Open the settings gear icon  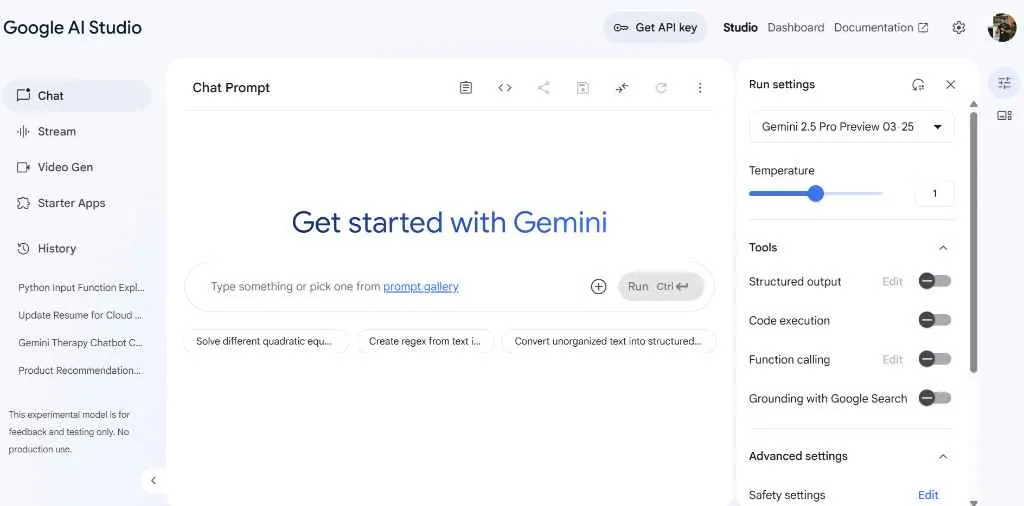[x=959, y=27]
